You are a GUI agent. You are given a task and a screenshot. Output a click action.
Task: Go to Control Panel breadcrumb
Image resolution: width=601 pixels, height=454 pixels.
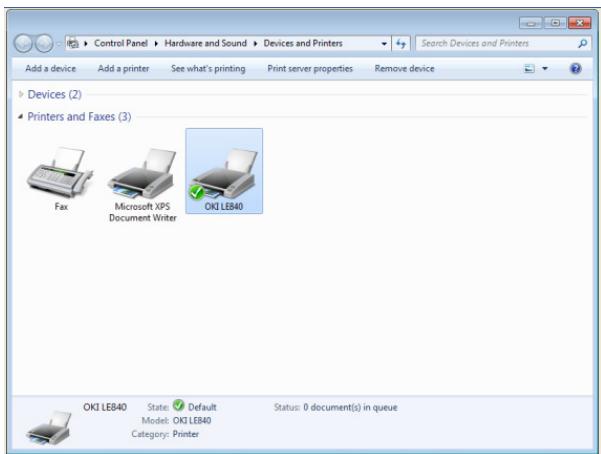121,43
